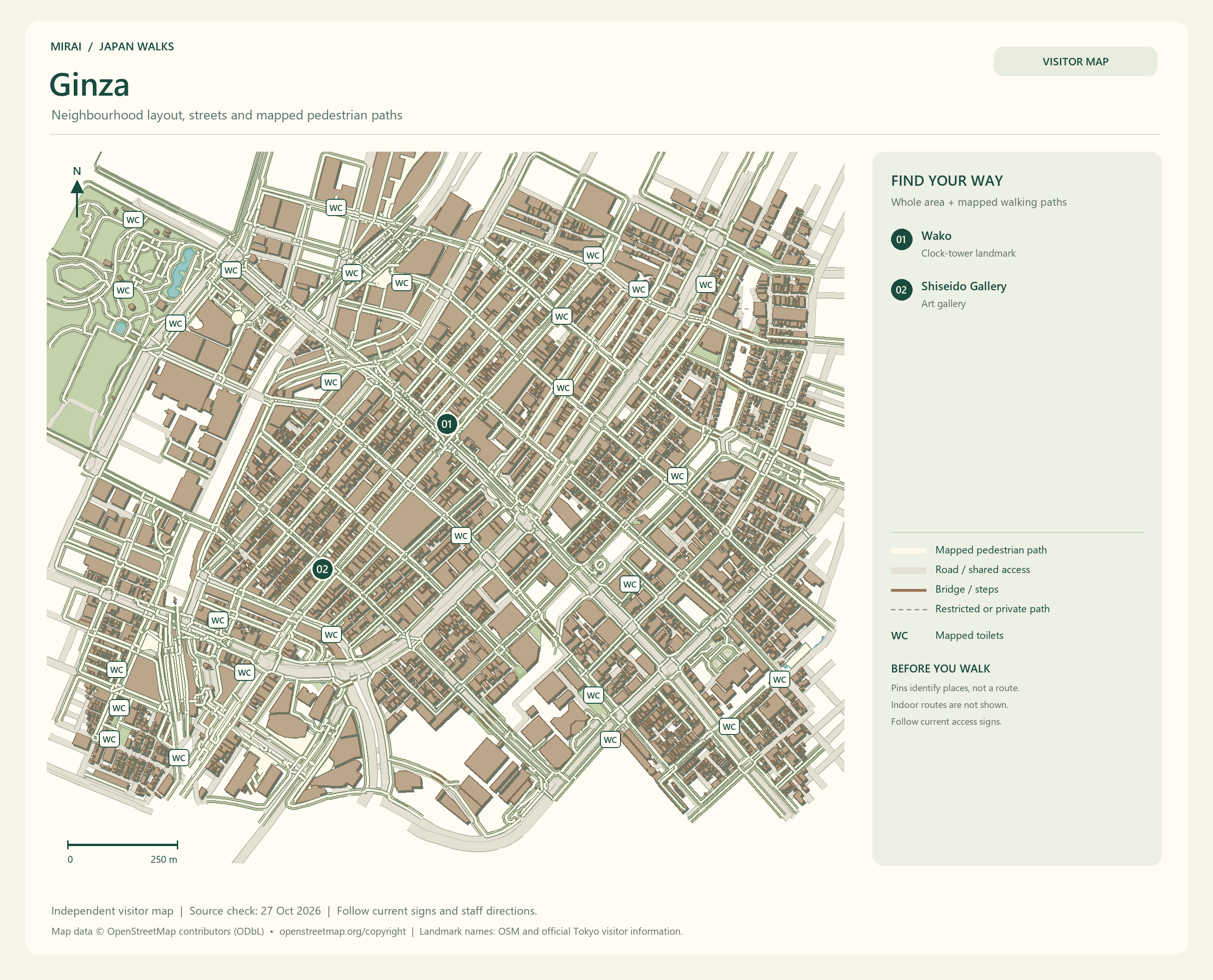
Task: Click the 01 Wako pin on the map
Action: (446, 424)
